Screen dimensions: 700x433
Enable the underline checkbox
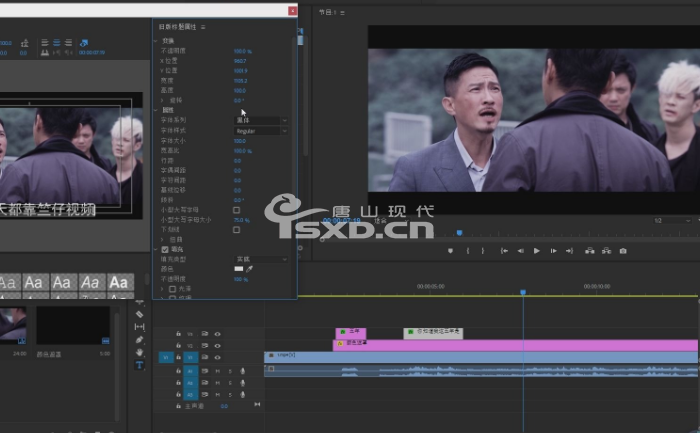237,230
